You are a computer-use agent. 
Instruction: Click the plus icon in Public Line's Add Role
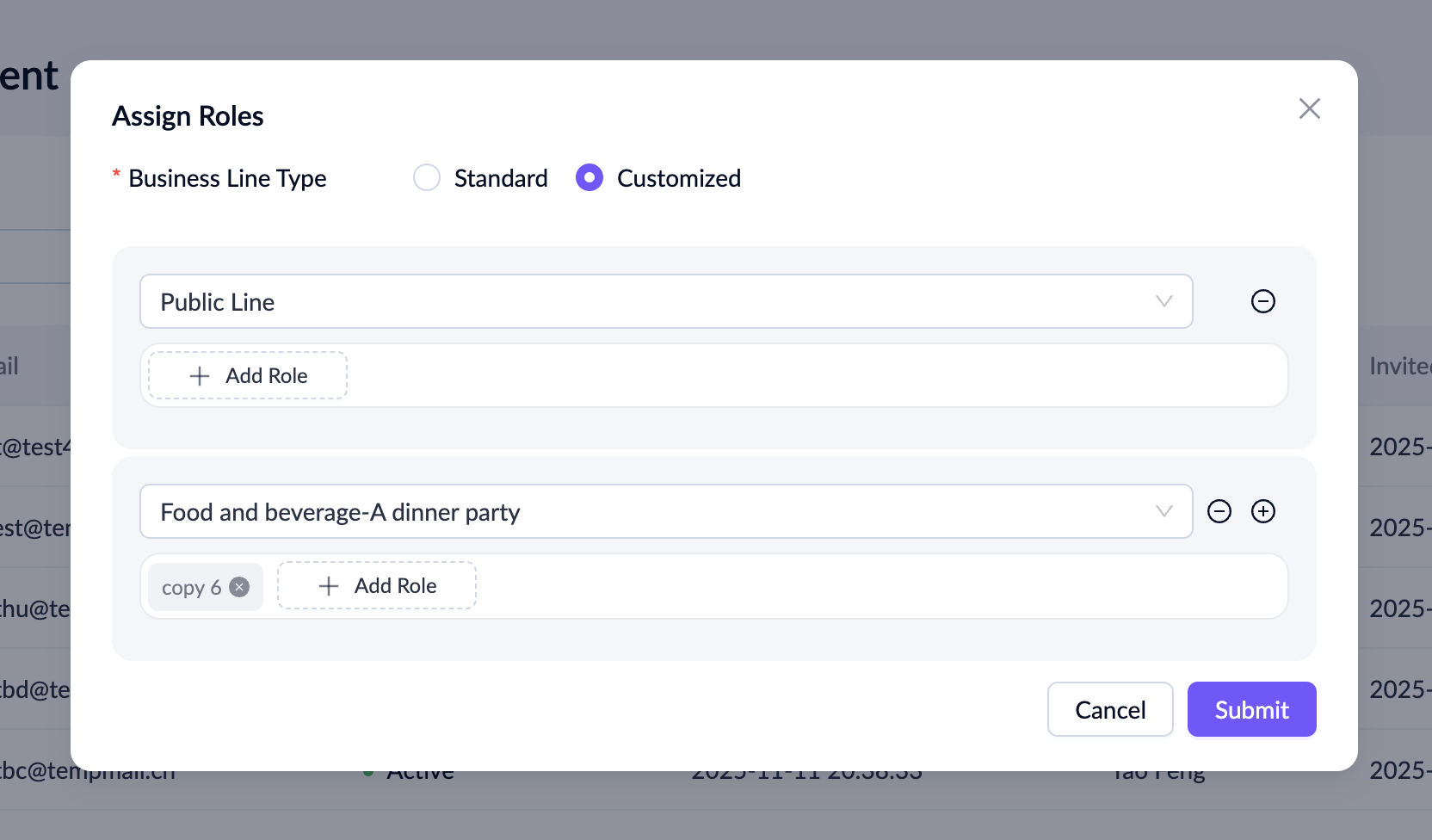coord(200,376)
